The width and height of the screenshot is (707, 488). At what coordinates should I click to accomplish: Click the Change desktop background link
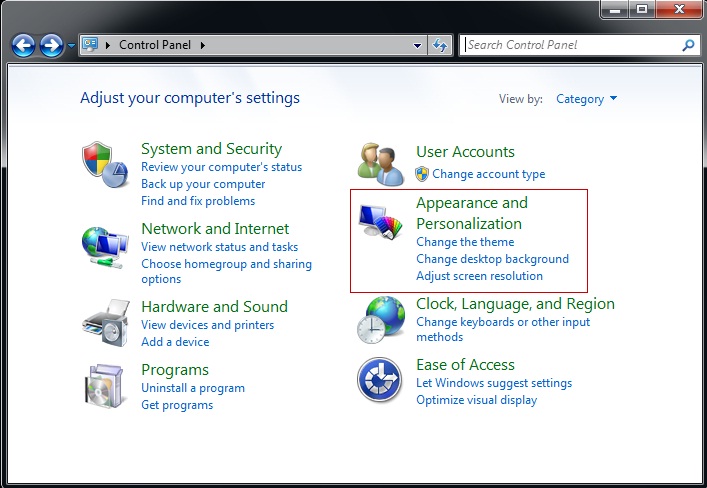[492, 259]
